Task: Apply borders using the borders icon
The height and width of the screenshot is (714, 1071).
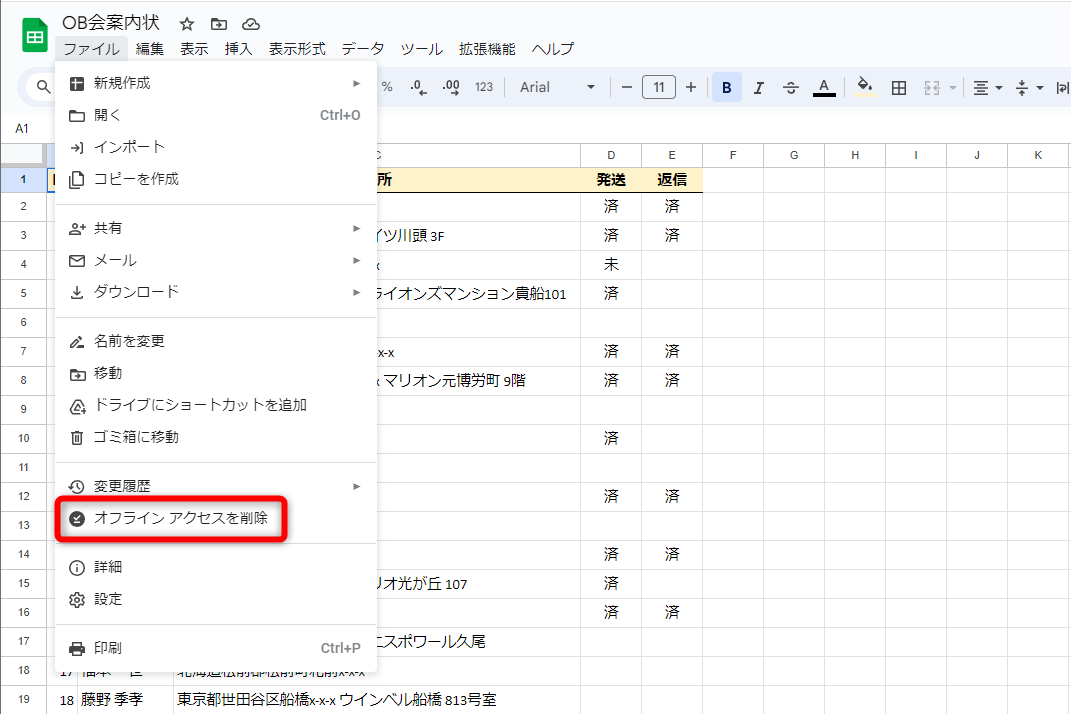Action: click(x=898, y=87)
